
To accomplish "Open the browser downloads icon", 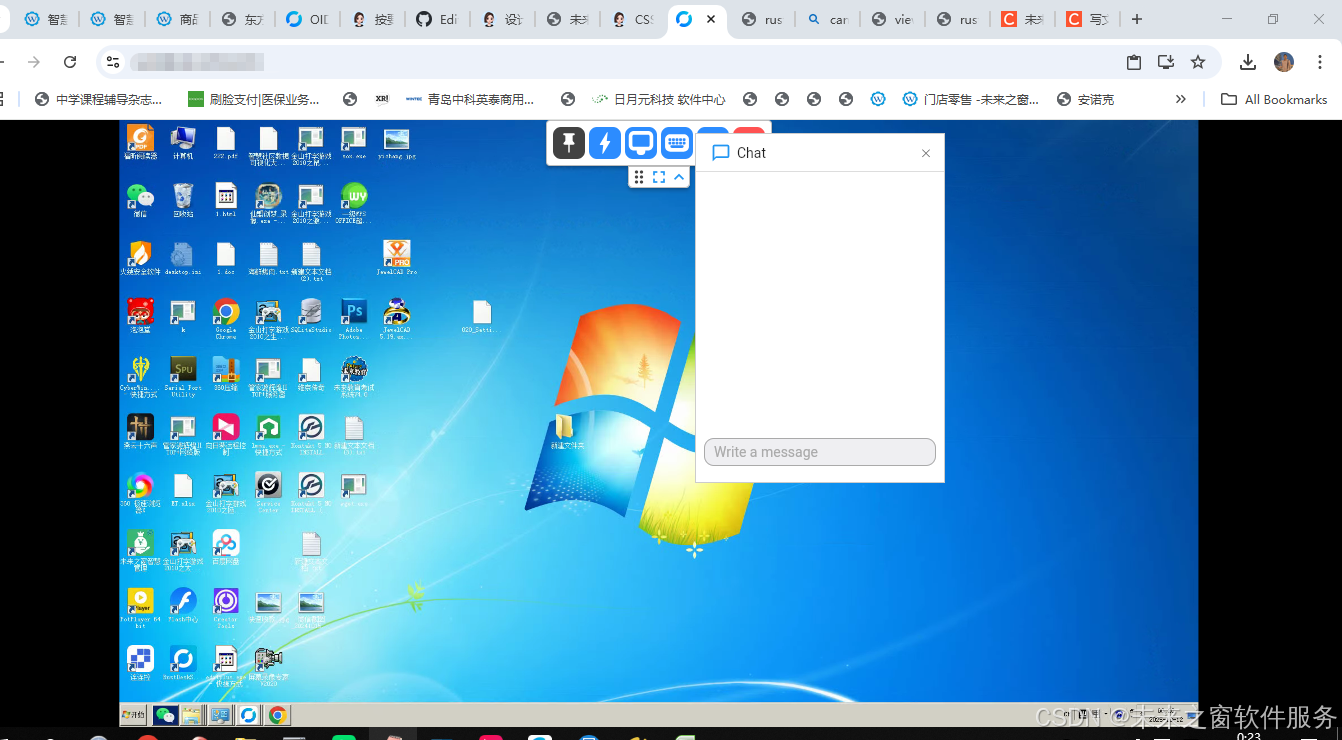I will click(x=1248, y=62).
